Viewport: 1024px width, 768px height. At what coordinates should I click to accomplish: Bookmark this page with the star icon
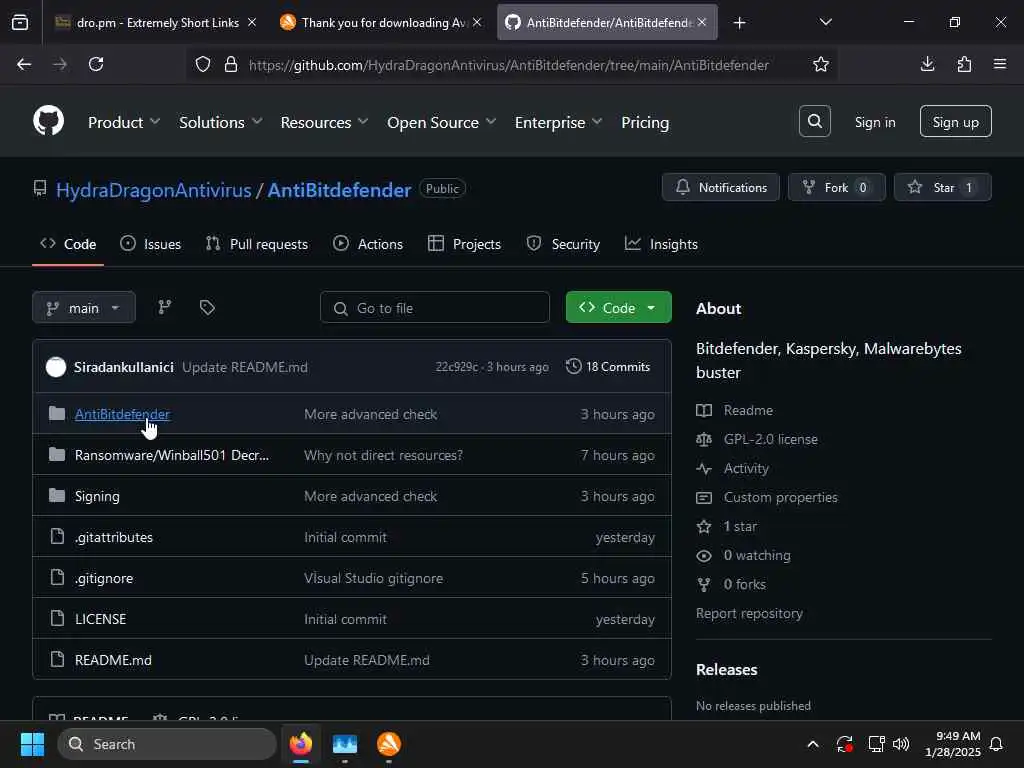click(x=821, y=64)
